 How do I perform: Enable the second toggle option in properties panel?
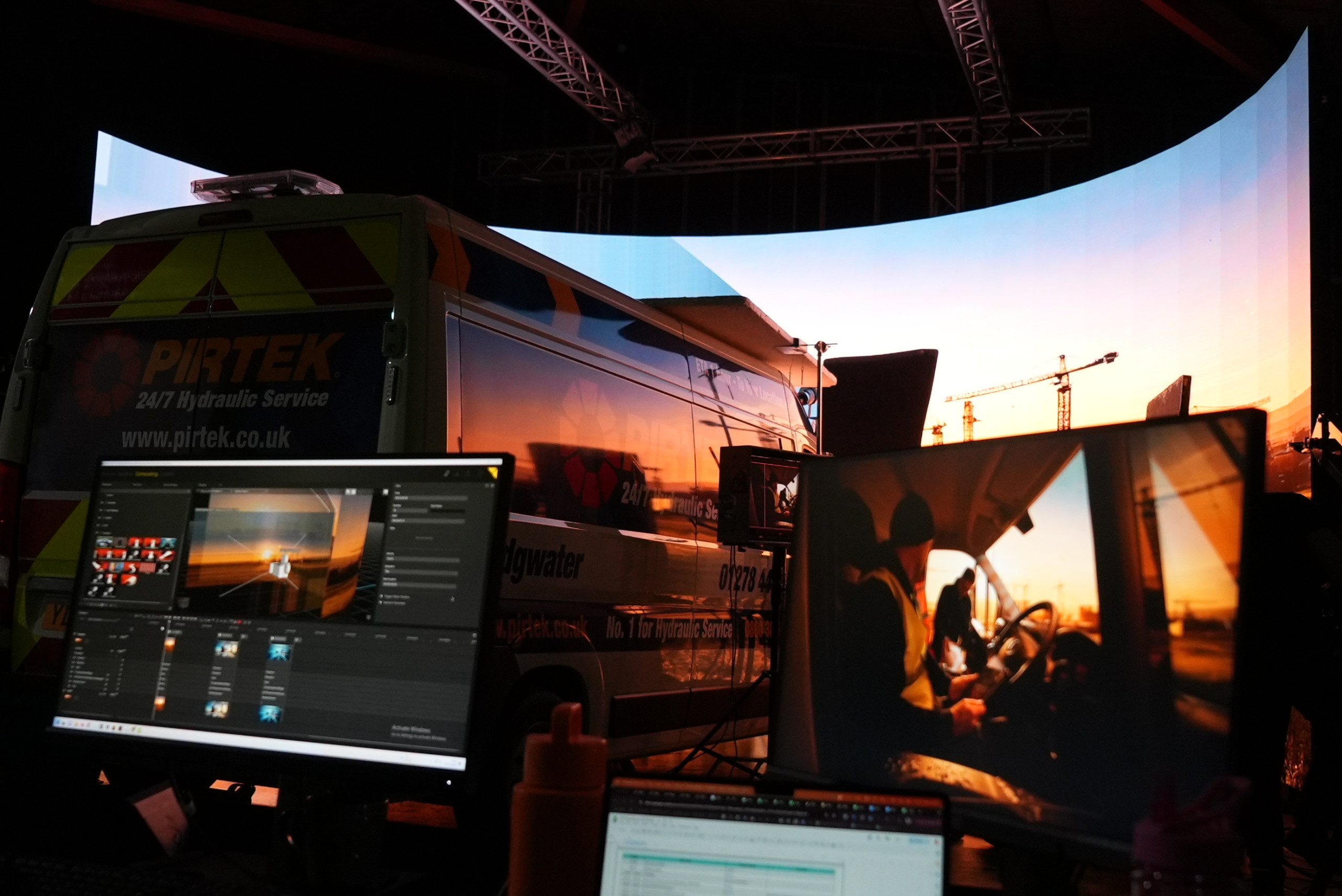(x=381, y=603)
